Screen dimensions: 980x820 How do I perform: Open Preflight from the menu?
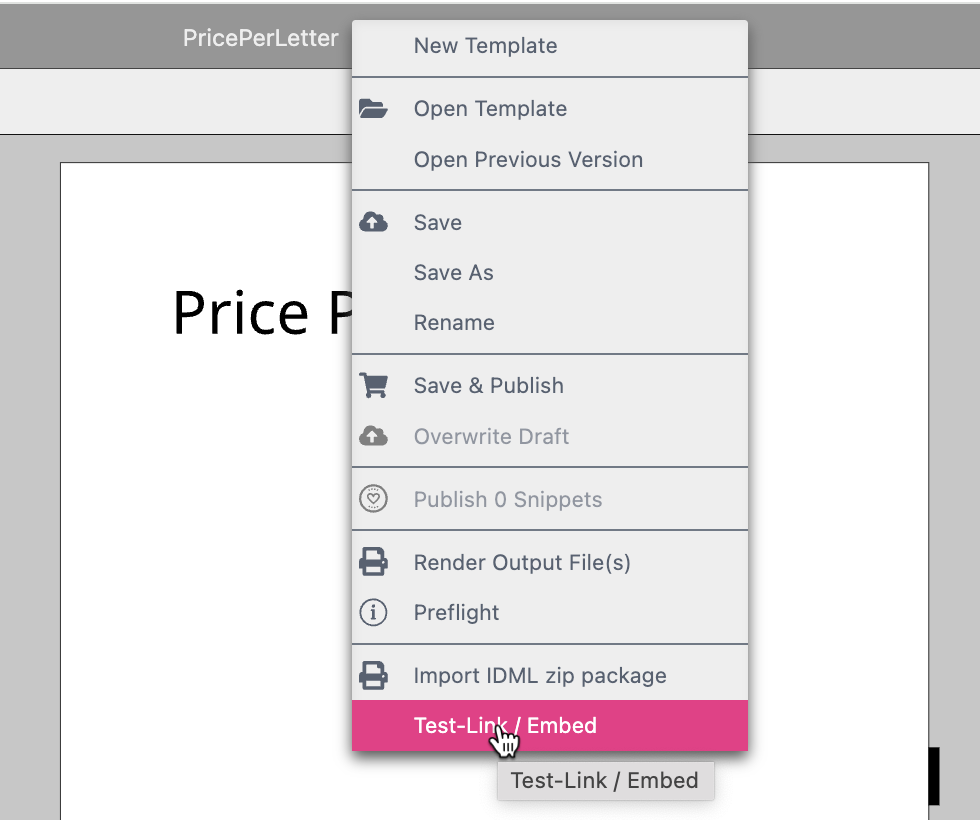(x=456, y=613)
